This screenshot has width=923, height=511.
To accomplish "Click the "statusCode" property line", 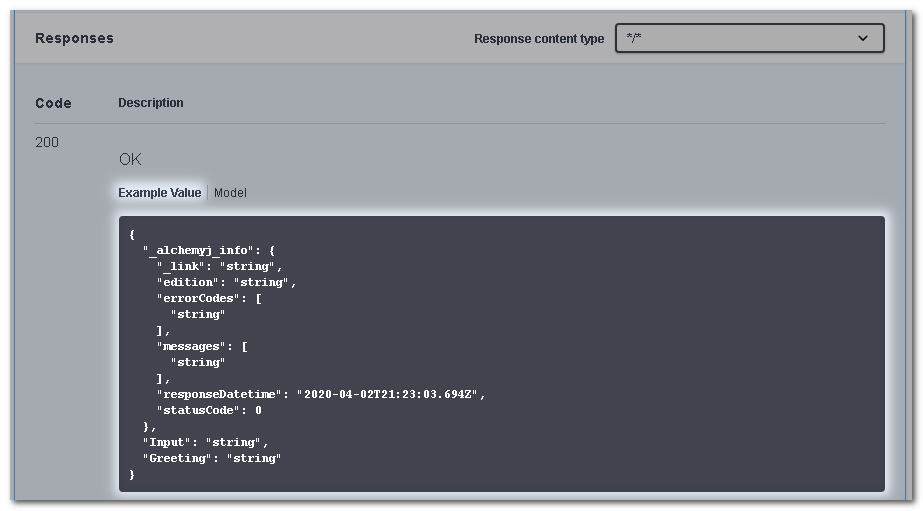I will 208,410.
